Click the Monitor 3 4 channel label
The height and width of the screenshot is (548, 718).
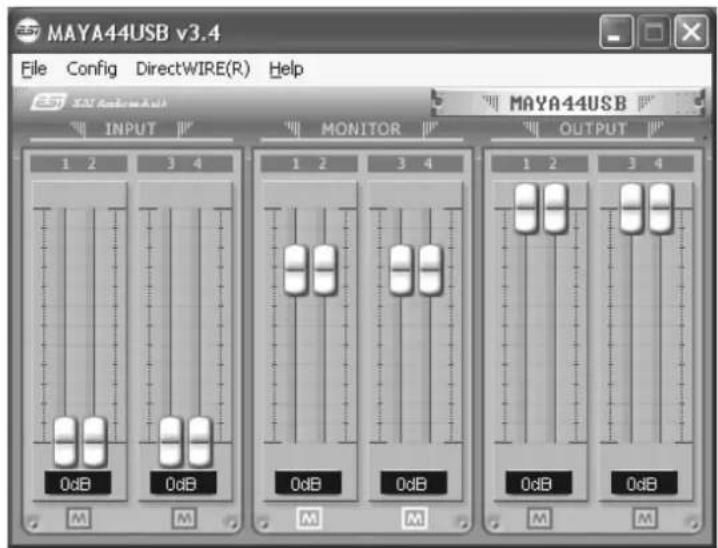pyautogui.click(x=415, y=163)
